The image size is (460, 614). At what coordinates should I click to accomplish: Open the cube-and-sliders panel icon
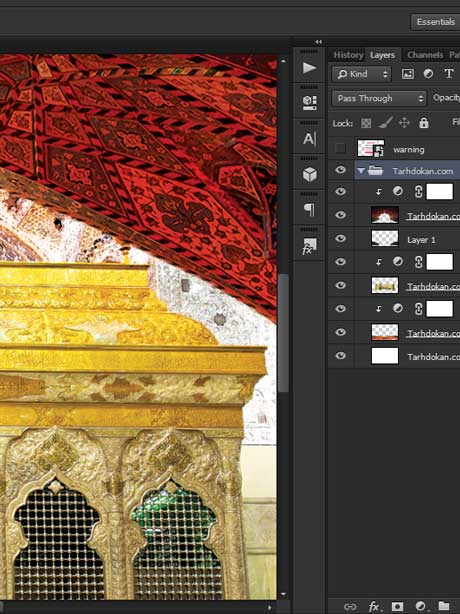309,103
